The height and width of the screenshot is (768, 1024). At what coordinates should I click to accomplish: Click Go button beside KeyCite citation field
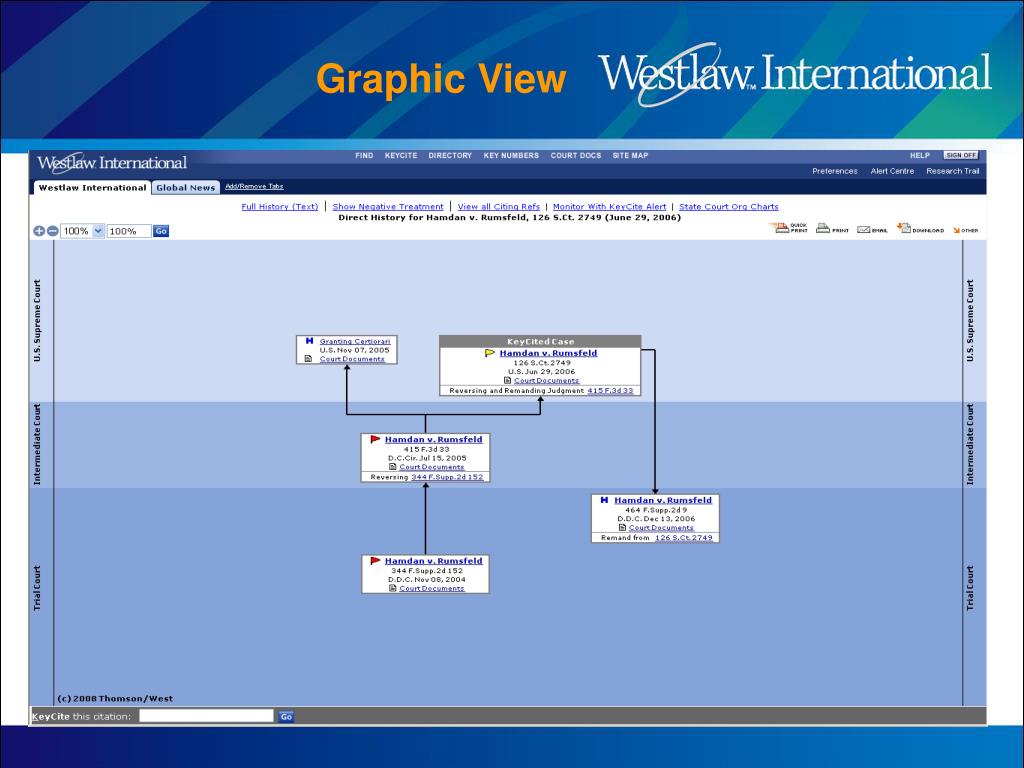pyautogui.click(x=286, y=716)
